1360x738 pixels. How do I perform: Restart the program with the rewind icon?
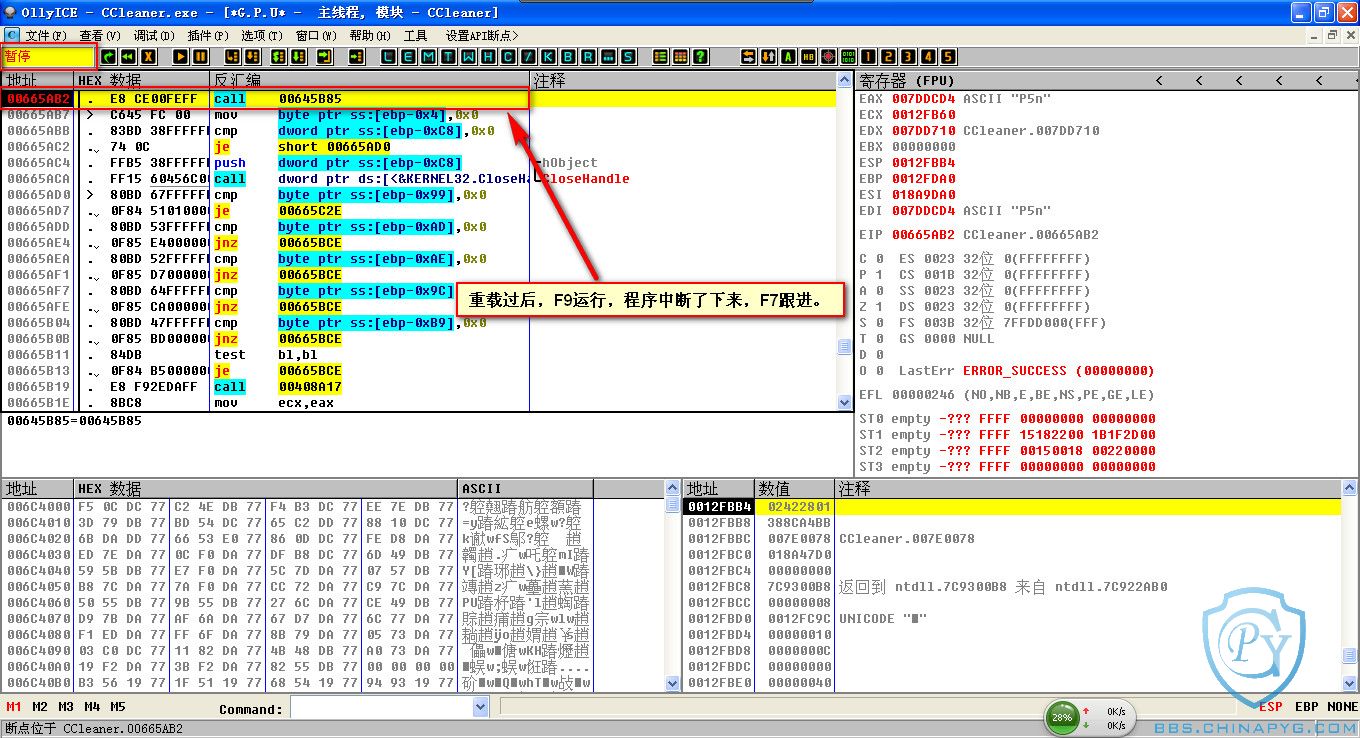(128, 57)
